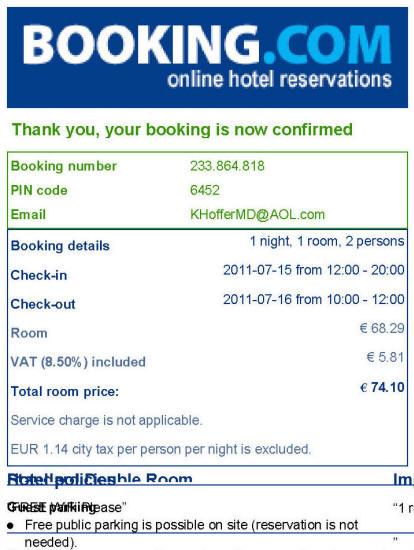This screenshot has width=414, height=550.
Task: Click the Room price € 68.29
Action: [x=382, y=328]
